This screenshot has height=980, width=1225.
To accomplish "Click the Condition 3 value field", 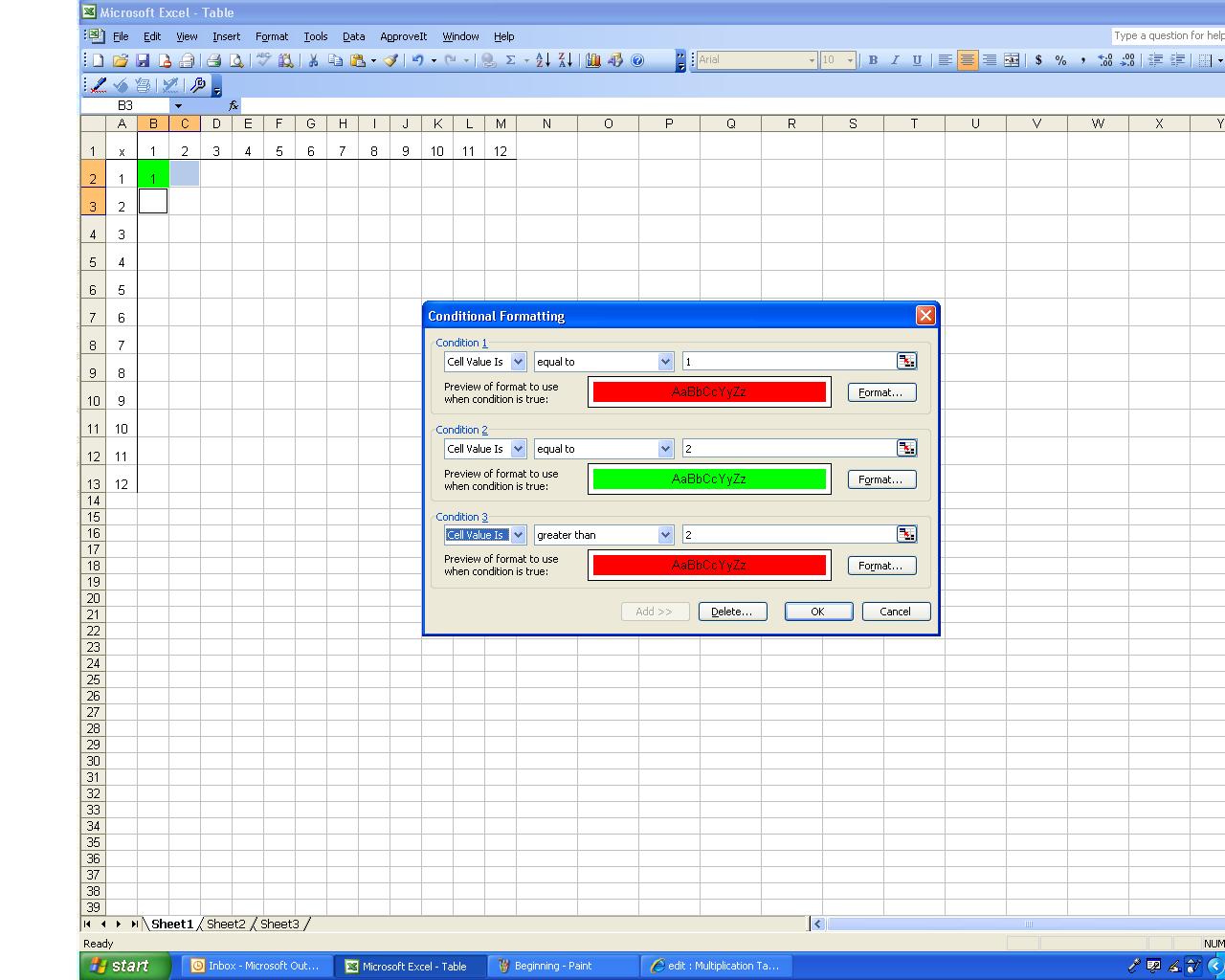I will [x=789, y=535].
